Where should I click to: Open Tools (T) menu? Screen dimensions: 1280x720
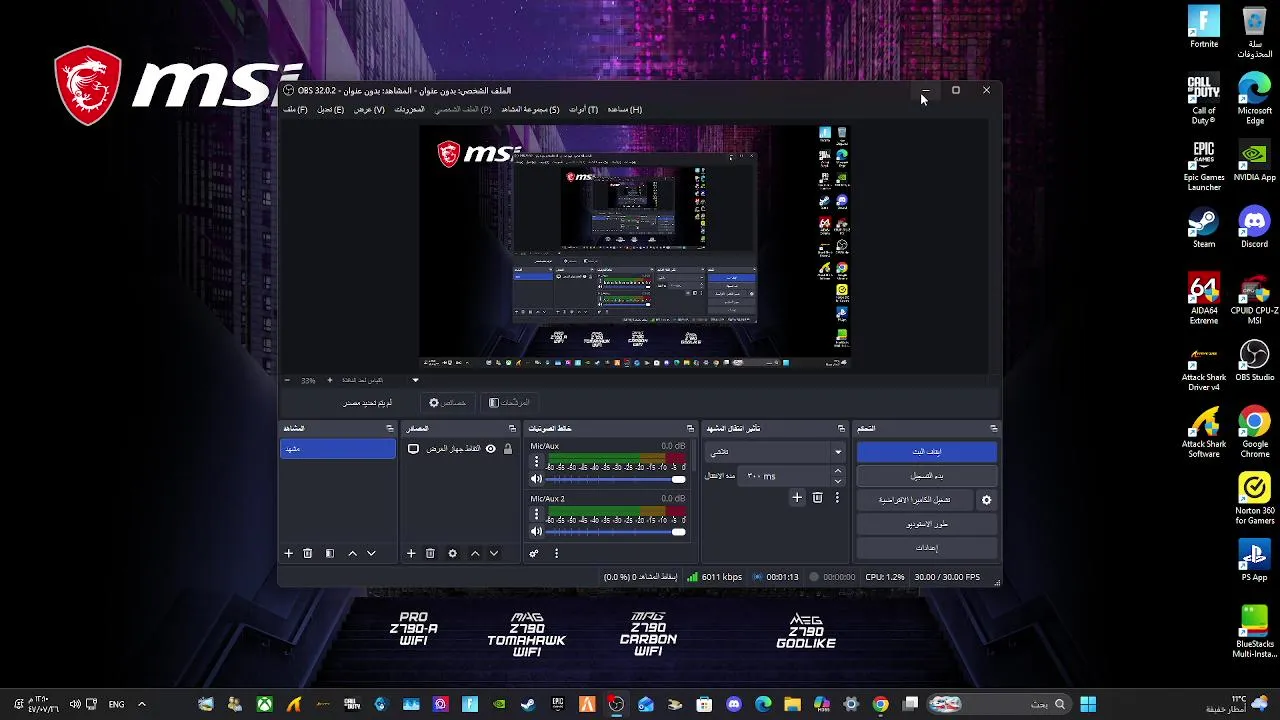pos(583,109)
